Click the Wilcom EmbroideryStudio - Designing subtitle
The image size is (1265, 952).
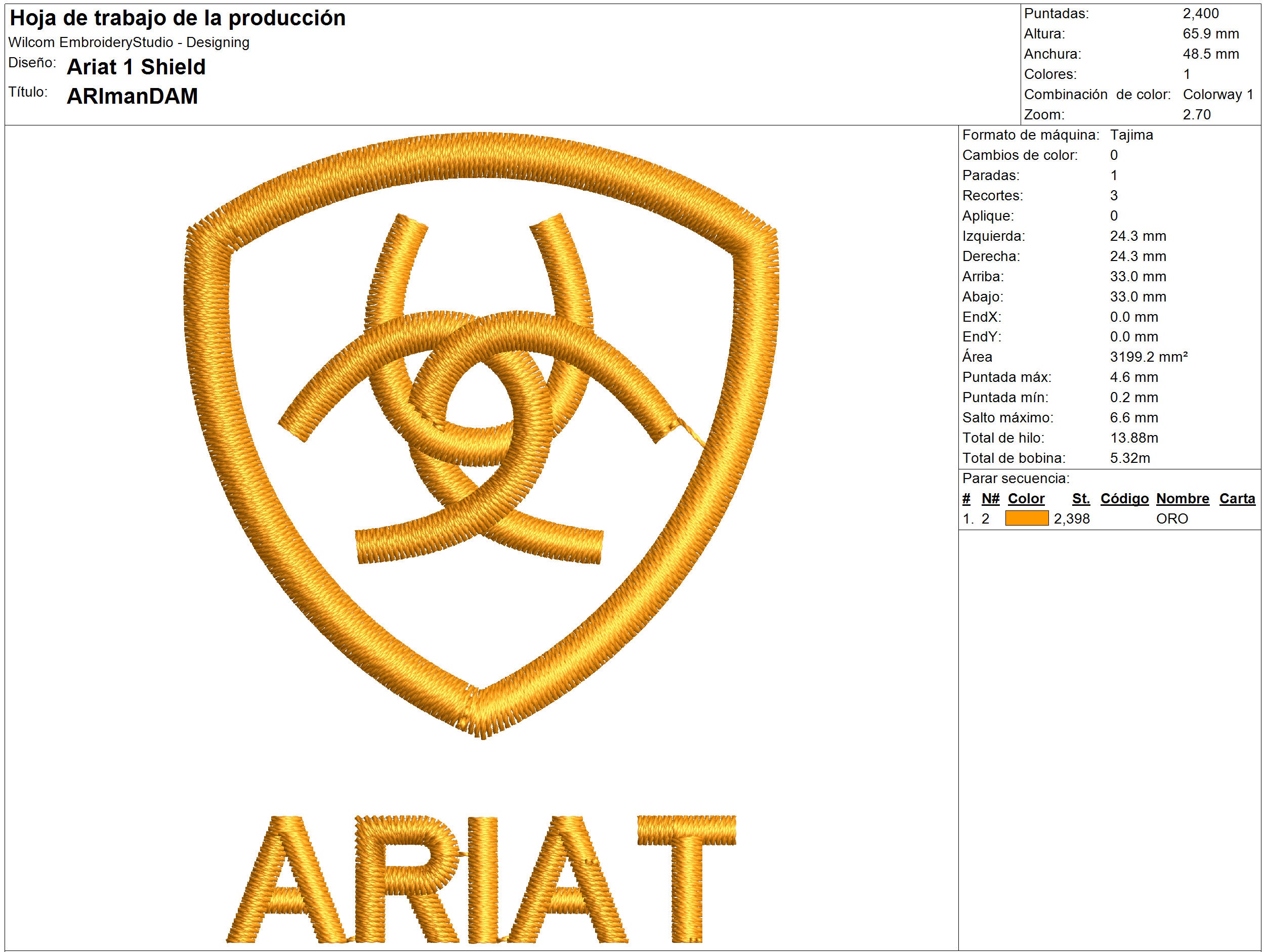pyautogui.click(x=129, y=42)
